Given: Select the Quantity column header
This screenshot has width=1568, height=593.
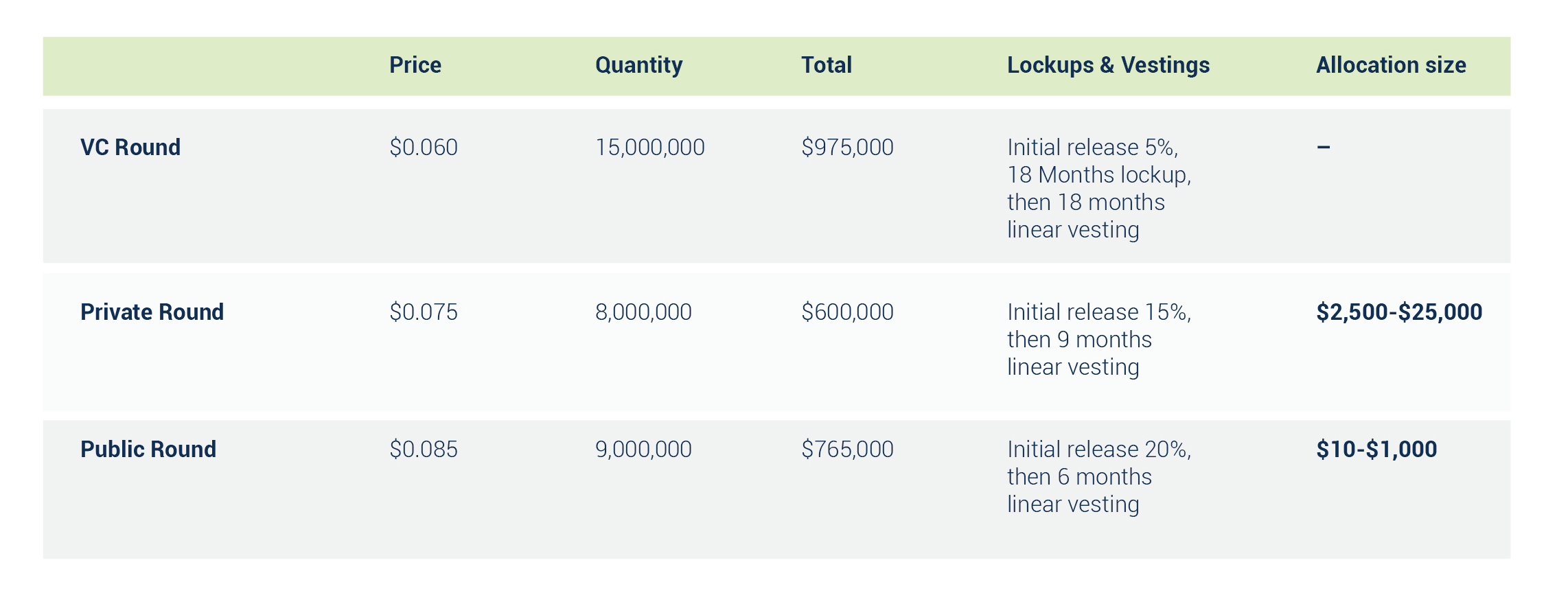Looking at the screenshot, I should [639, 66].
